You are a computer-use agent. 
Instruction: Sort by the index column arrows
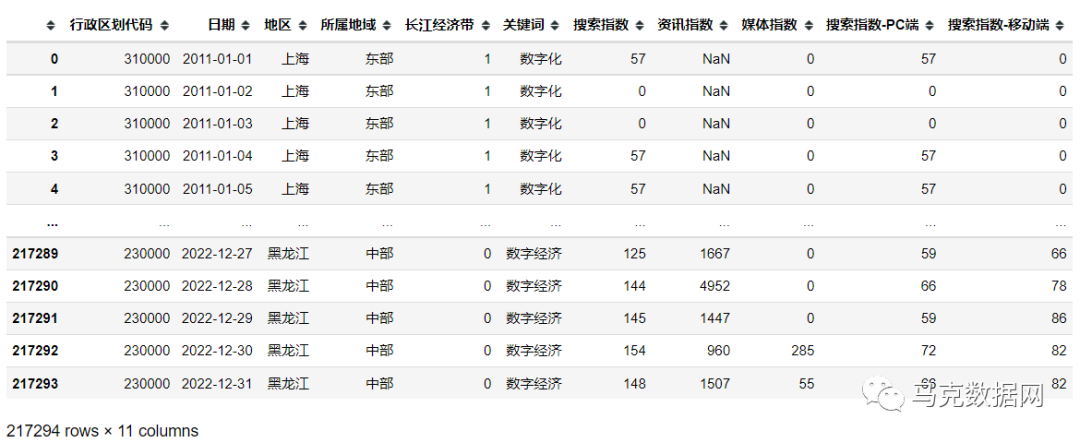point(50,26)
